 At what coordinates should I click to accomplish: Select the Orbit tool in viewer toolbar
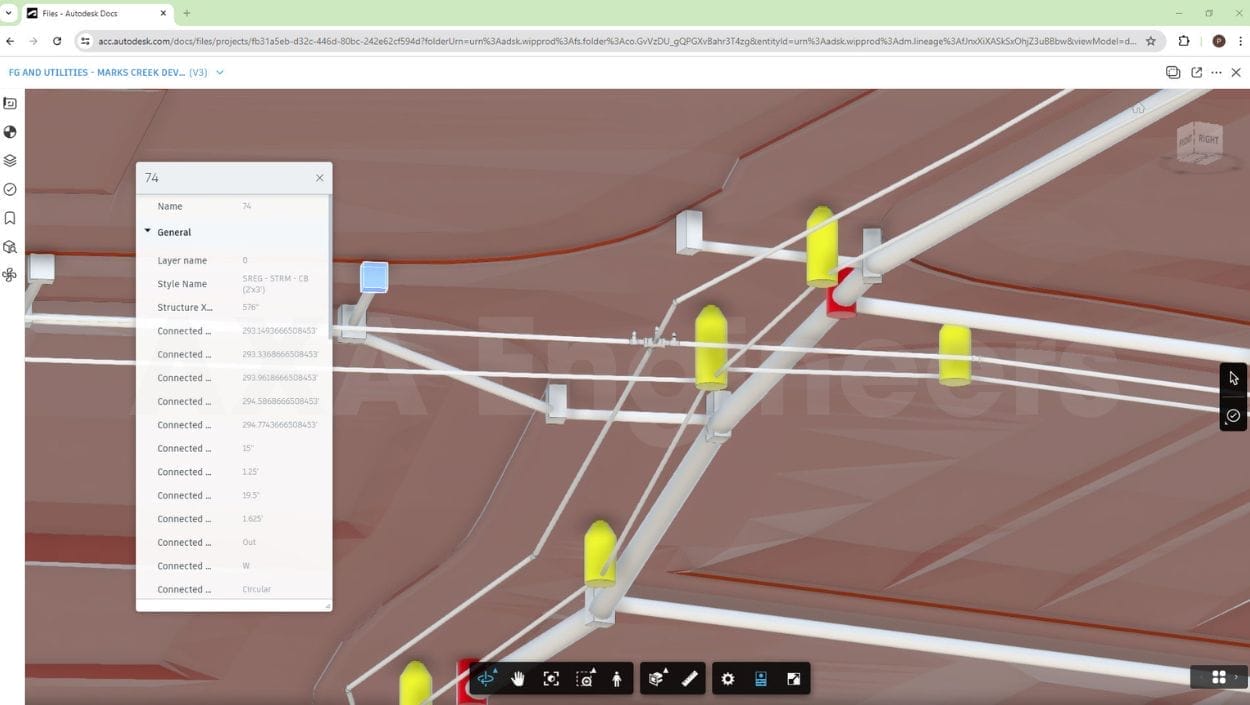[486, 679]
